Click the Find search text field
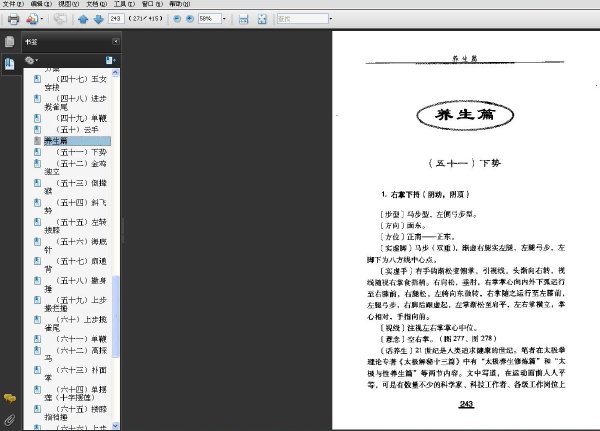Image resolution: width=600 pixels, height=431 pixels. point(303,18)
